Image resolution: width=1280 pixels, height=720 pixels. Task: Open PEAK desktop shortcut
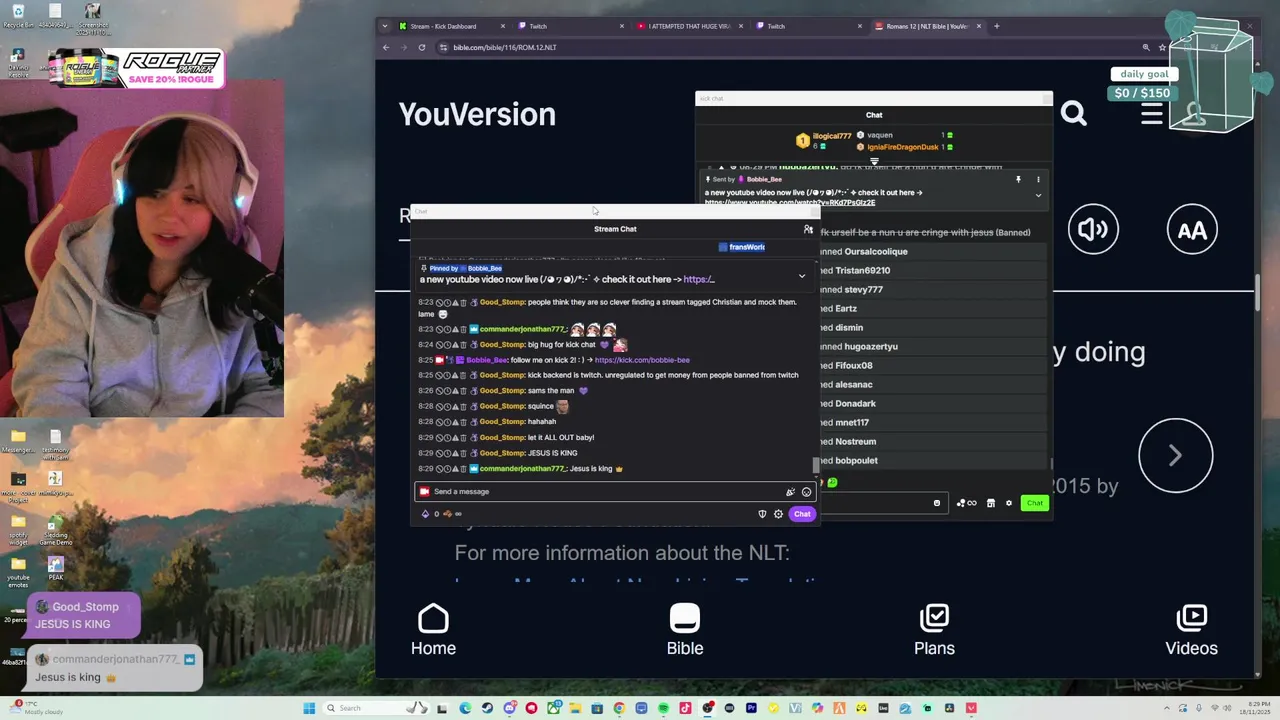55,570
